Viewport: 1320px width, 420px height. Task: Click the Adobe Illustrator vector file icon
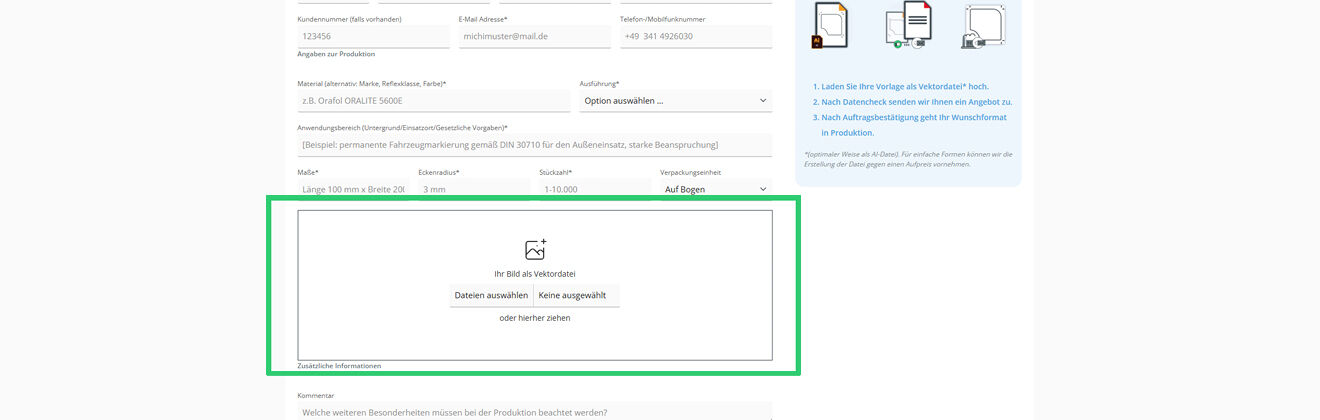pyautogui.click(x=830, y=25)
